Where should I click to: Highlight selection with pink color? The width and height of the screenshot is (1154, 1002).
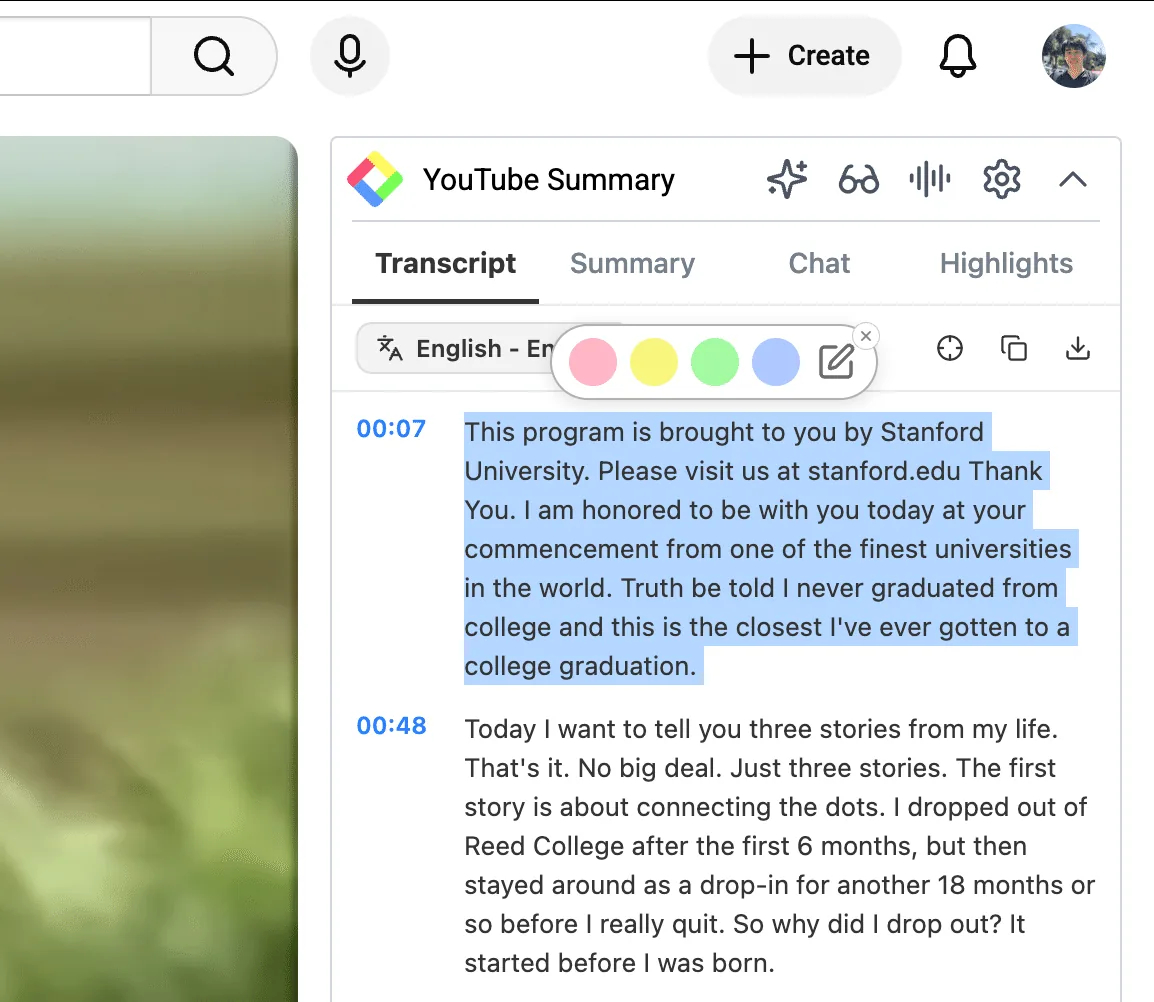pos(592,362)
